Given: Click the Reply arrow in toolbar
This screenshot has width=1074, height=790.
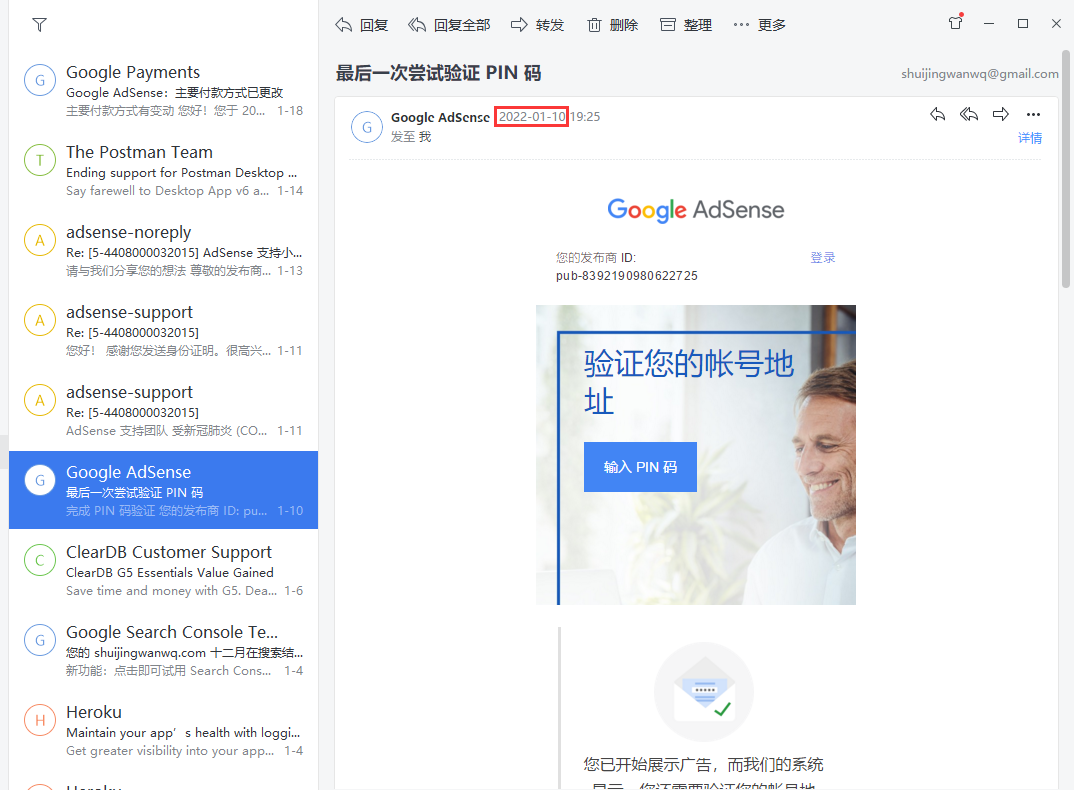Looking at the screenshot, I should (x=361, y=25).
